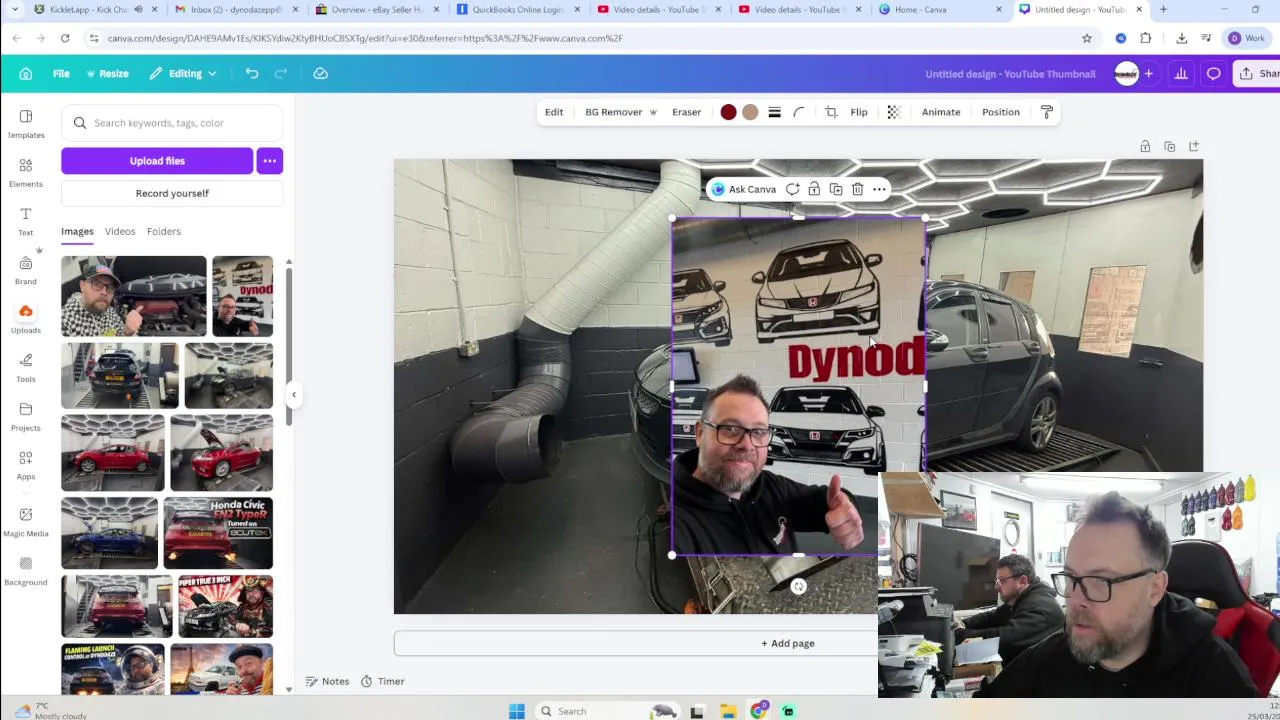Image resolution: width=1280 pixels, height=720 pixels.
Task: Focus the search keywords, tags, color field
Action: pyautogui.click(x=172, y=123)
